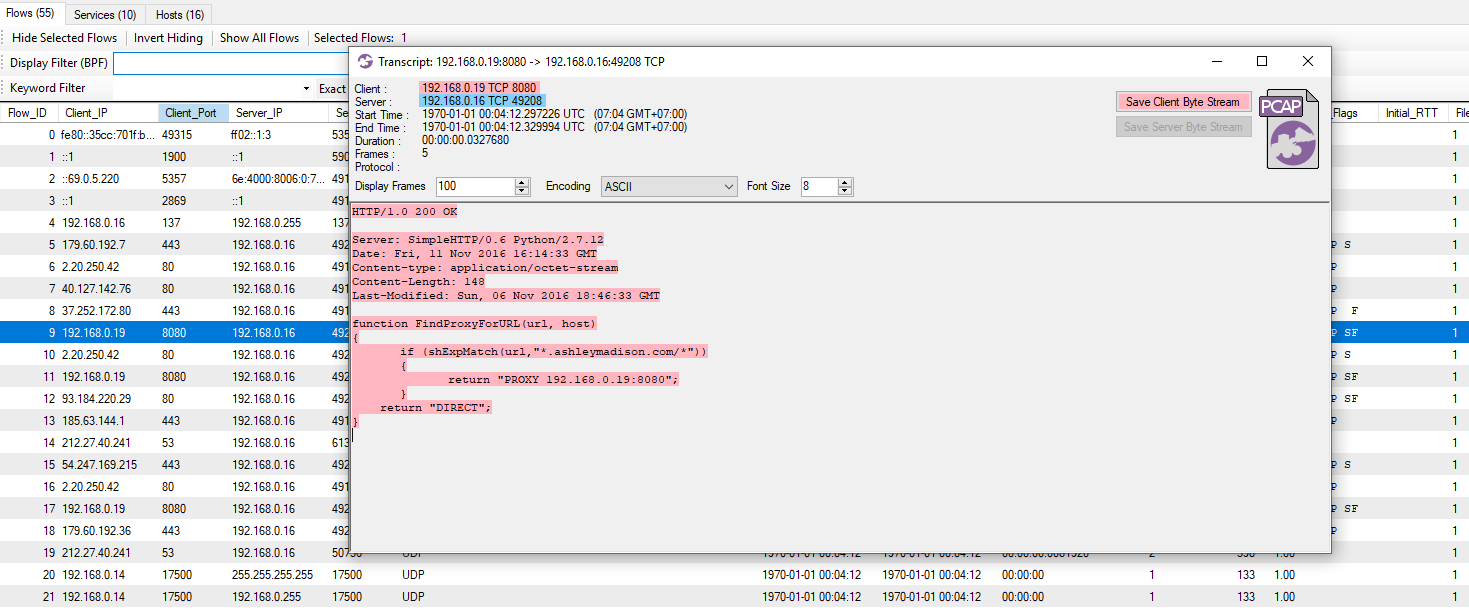Increase the Display Frames stepper value
The height and width of the screenshot is (612, 1469).
(x=521, y=183)
